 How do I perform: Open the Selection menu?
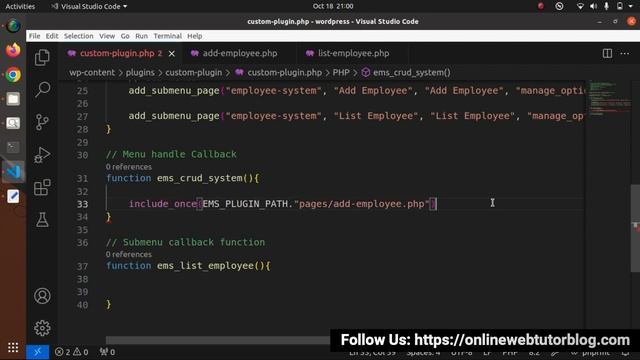point(78,36)
